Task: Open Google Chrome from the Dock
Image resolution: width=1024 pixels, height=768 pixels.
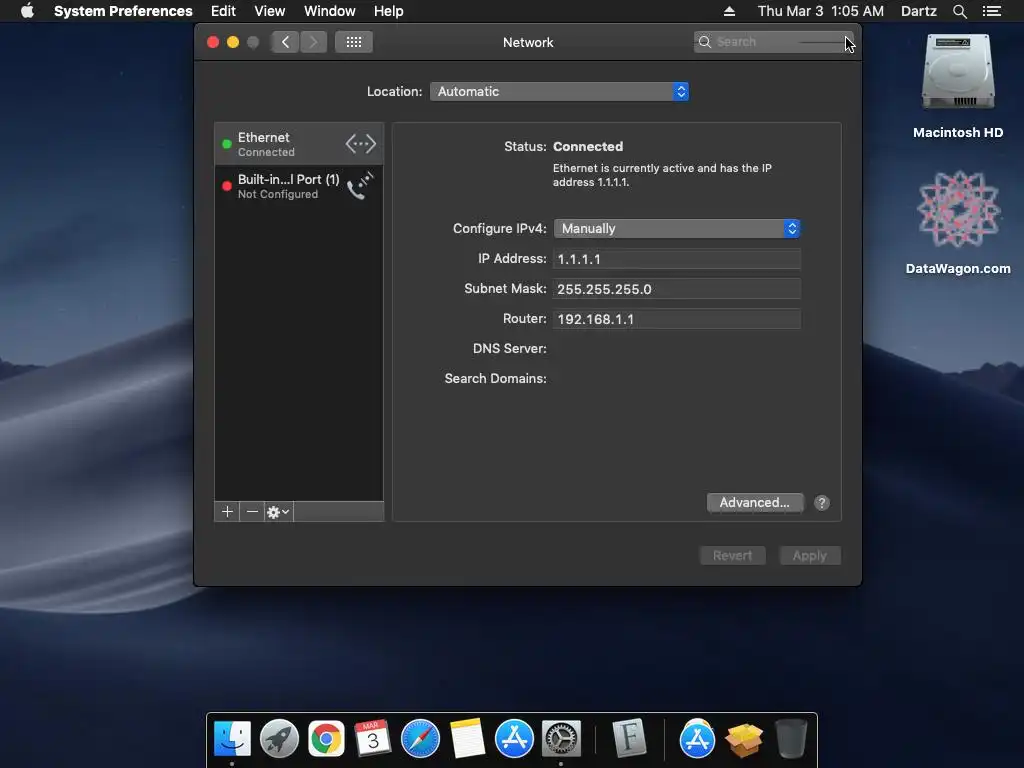Action: (x=327, y=739)
